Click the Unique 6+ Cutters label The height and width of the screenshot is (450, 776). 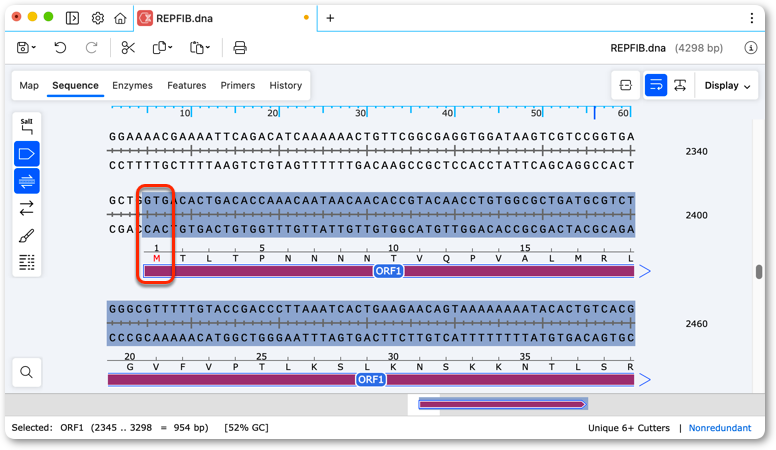[629, 428]
